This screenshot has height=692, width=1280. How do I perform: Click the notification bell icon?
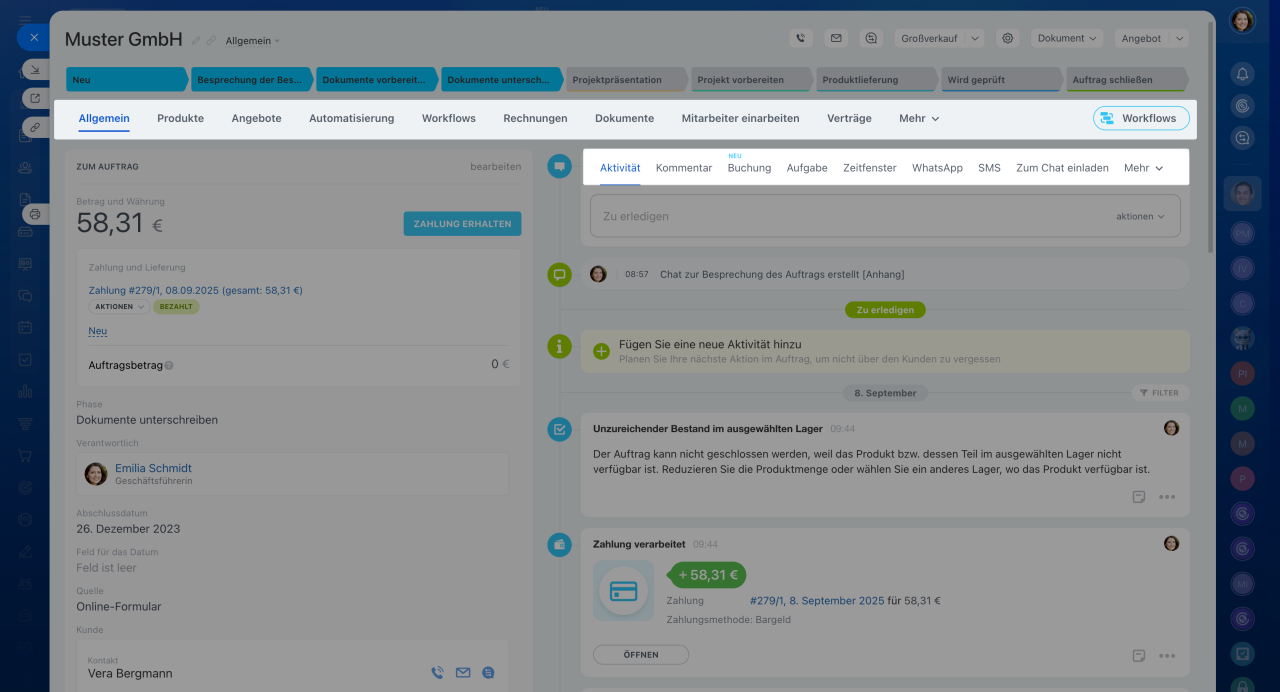[1242, 74]
